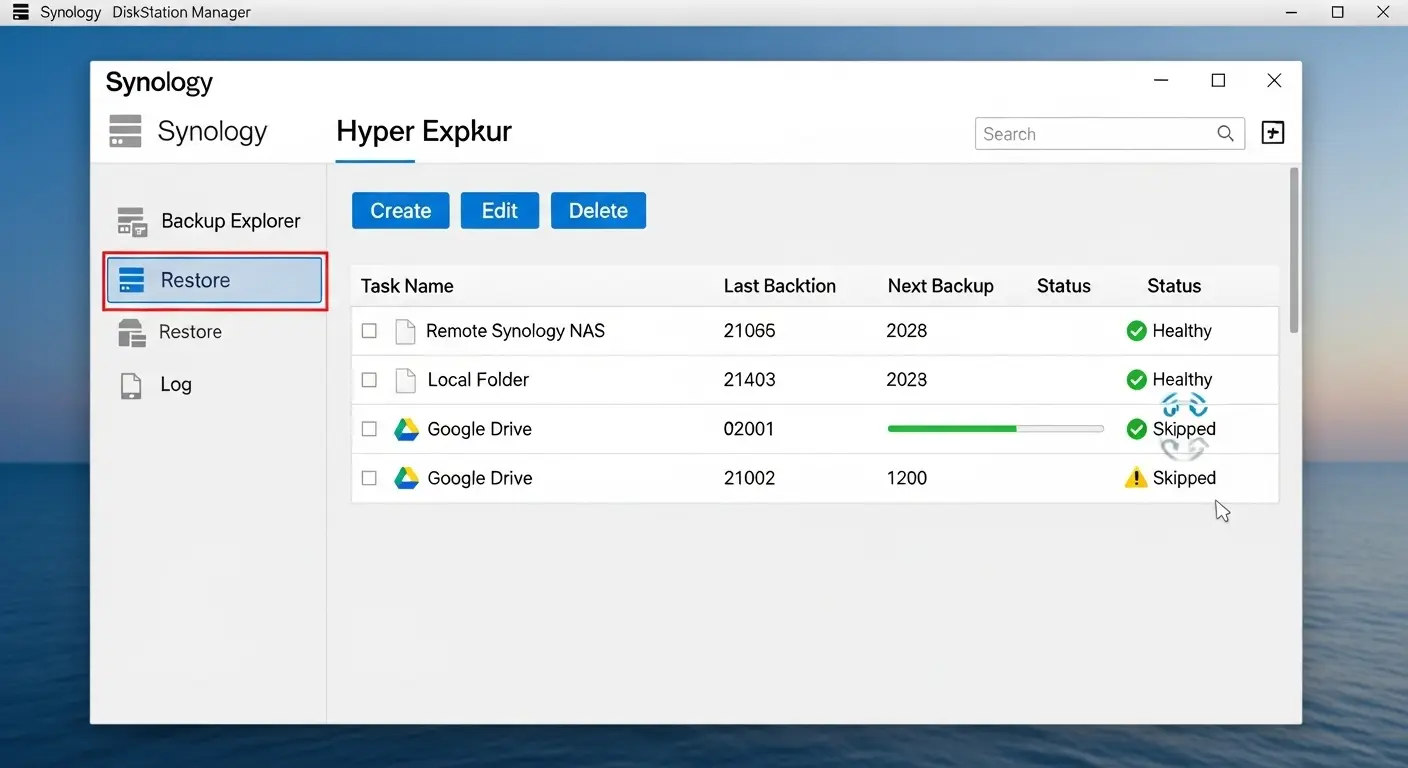The width and height of the screenshot is (1408, 768).
Task: Click the Next Backup value 2028
Action: pos(907,331)
